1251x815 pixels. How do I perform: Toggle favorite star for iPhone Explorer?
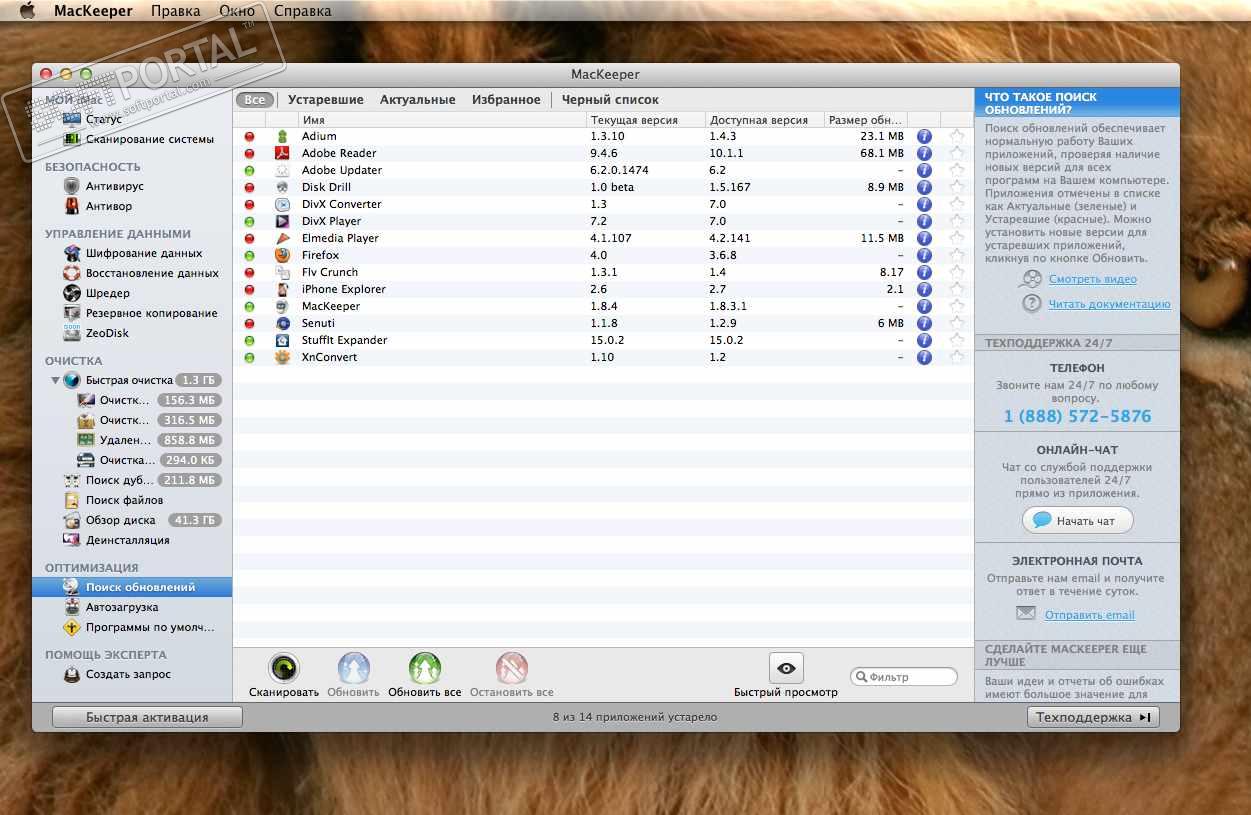coord(957,289)
